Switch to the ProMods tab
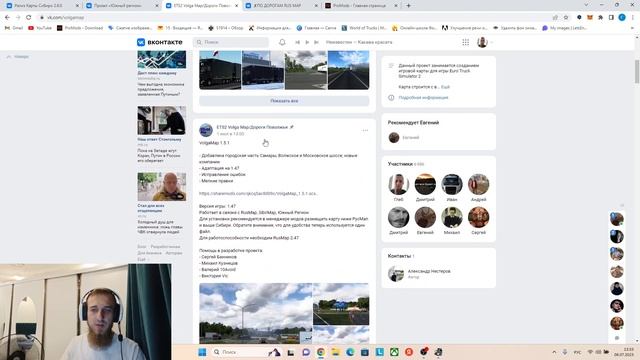This screenshot has width=640, height=360. 361,6
